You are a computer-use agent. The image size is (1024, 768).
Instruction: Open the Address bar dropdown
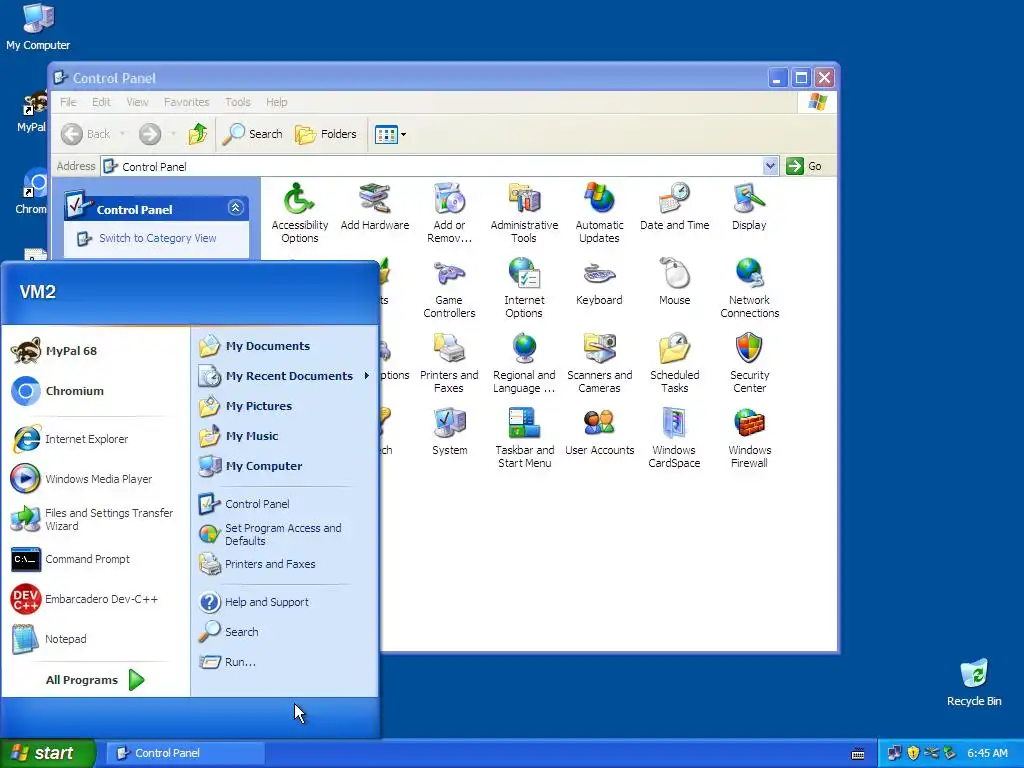click(770, 166)
